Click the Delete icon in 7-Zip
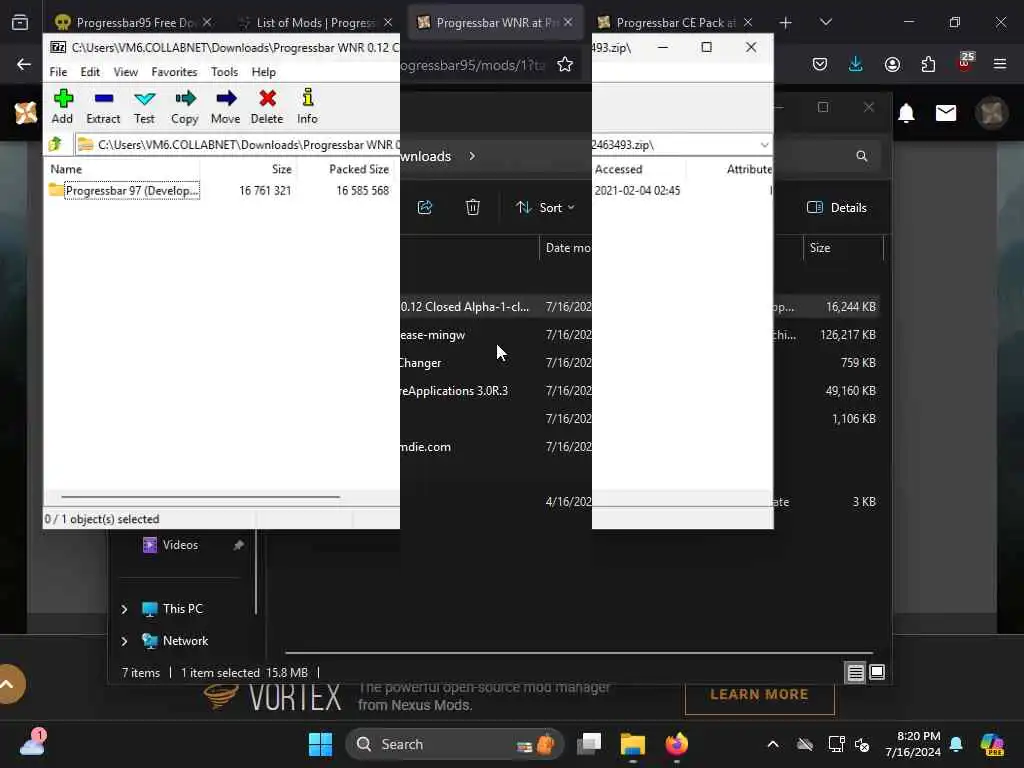The width and height of the screenshot is (1024, 768). [267, 106]
